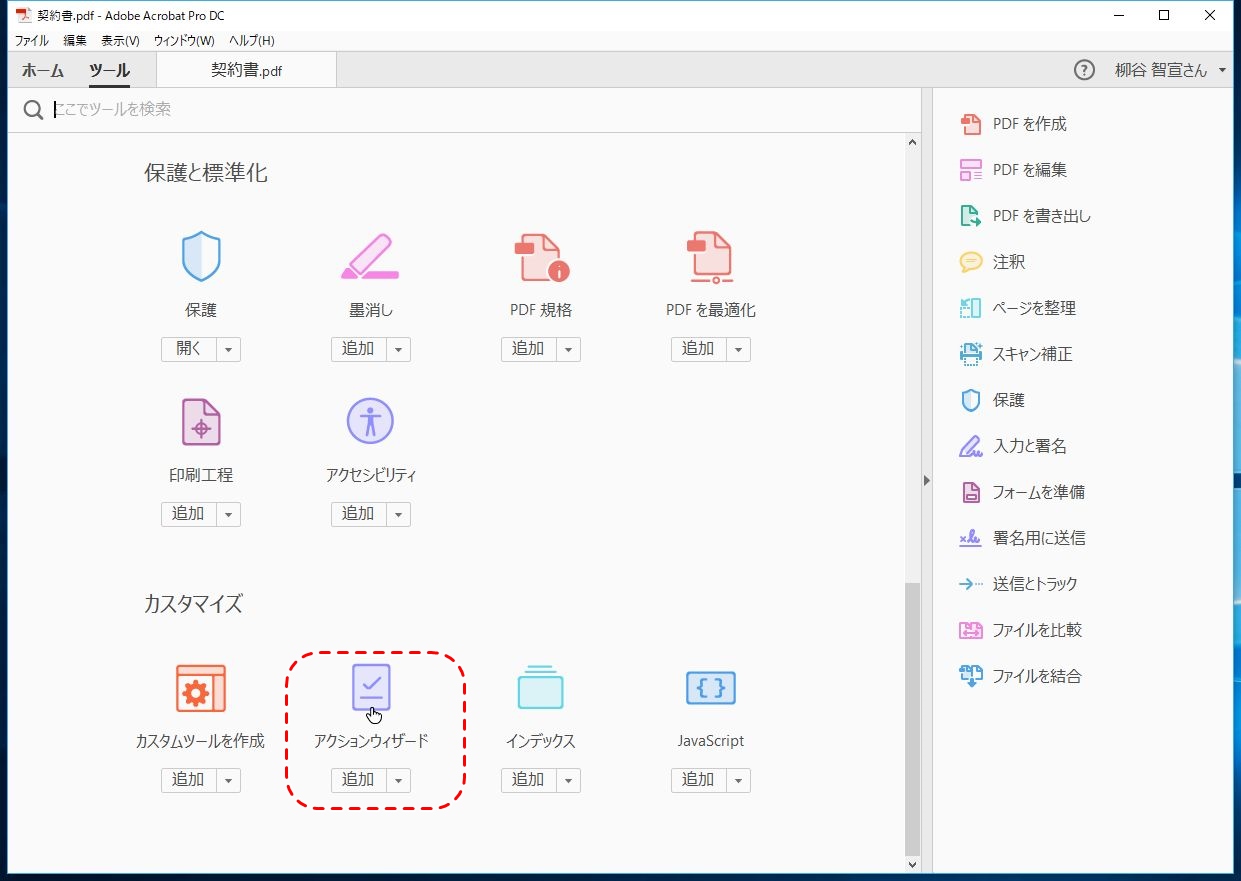Screen dimensions: 1241x881
Task: Expand dropdown arrow for アクセシビリティ 追加
Action: coord(399,514)
